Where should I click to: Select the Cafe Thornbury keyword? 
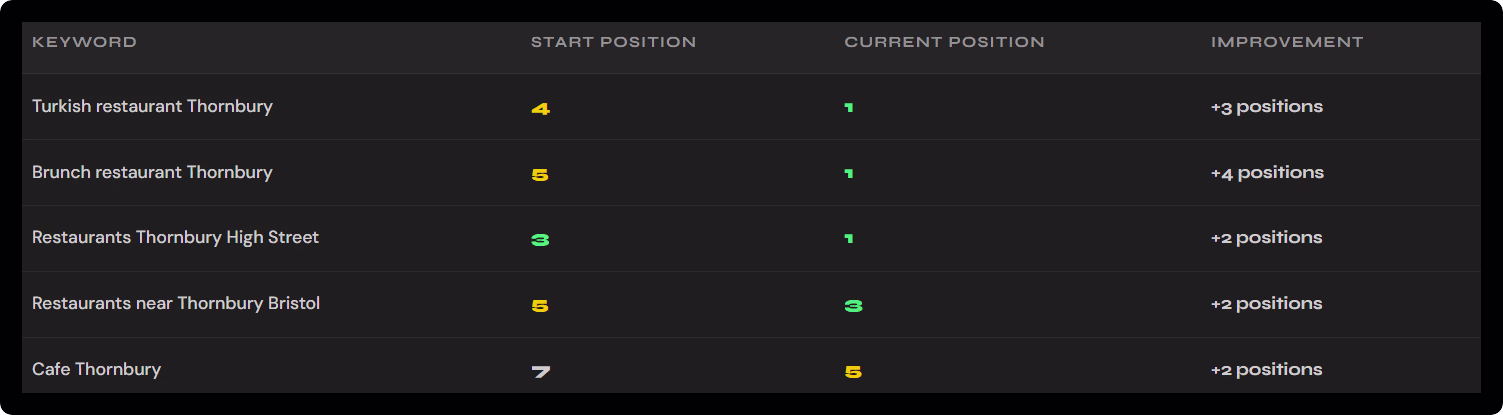[96, 370]
